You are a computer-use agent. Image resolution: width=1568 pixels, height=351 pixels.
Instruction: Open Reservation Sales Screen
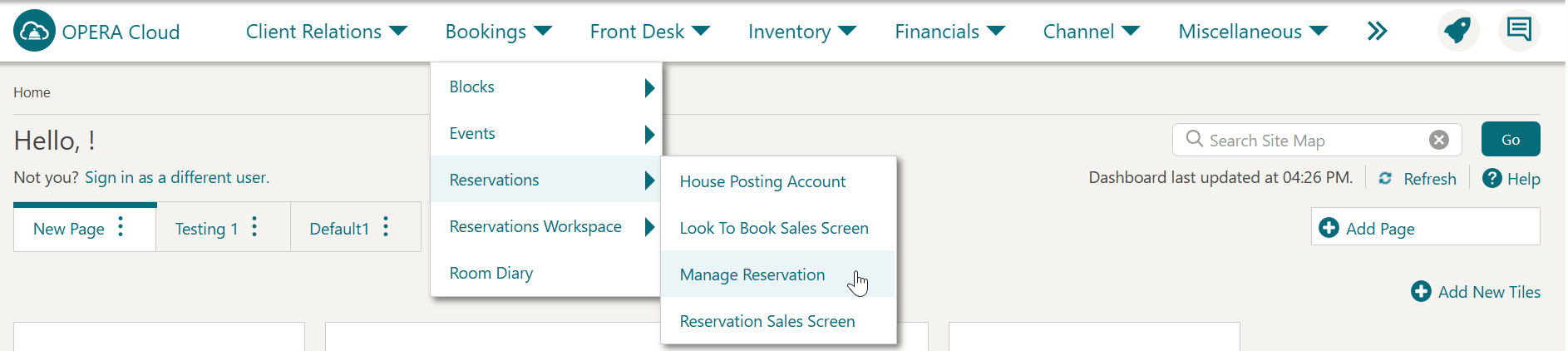tap(778, 321)
